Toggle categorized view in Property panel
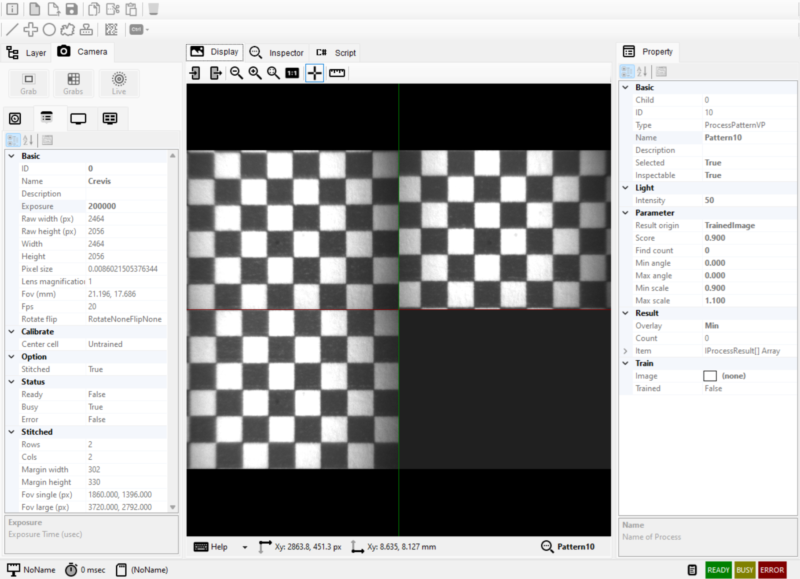Viewport: 800px width, 579px height. click(x=627, y=71)
